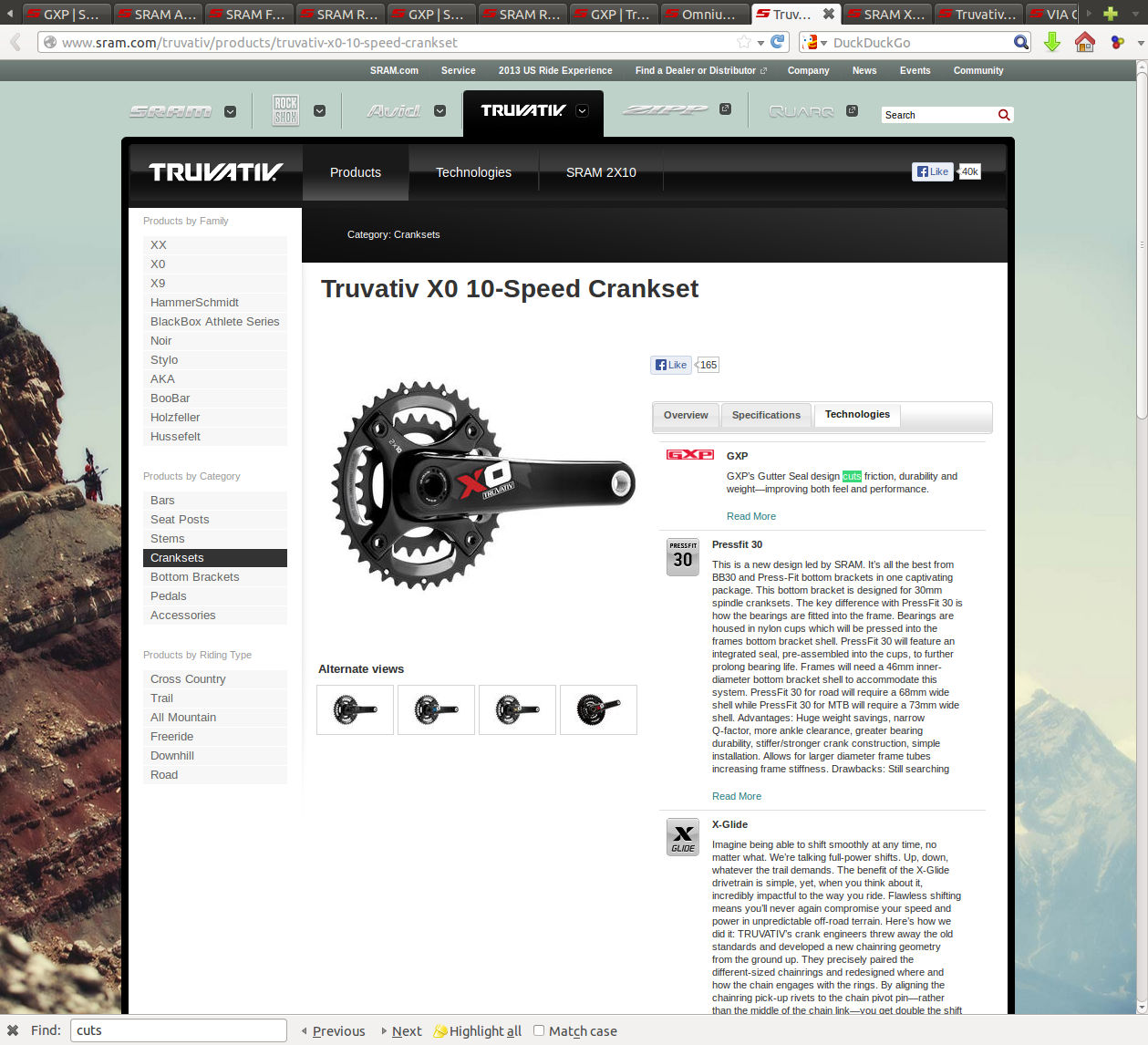
Task: Reload the page with refresh icon
Action: 778,42
